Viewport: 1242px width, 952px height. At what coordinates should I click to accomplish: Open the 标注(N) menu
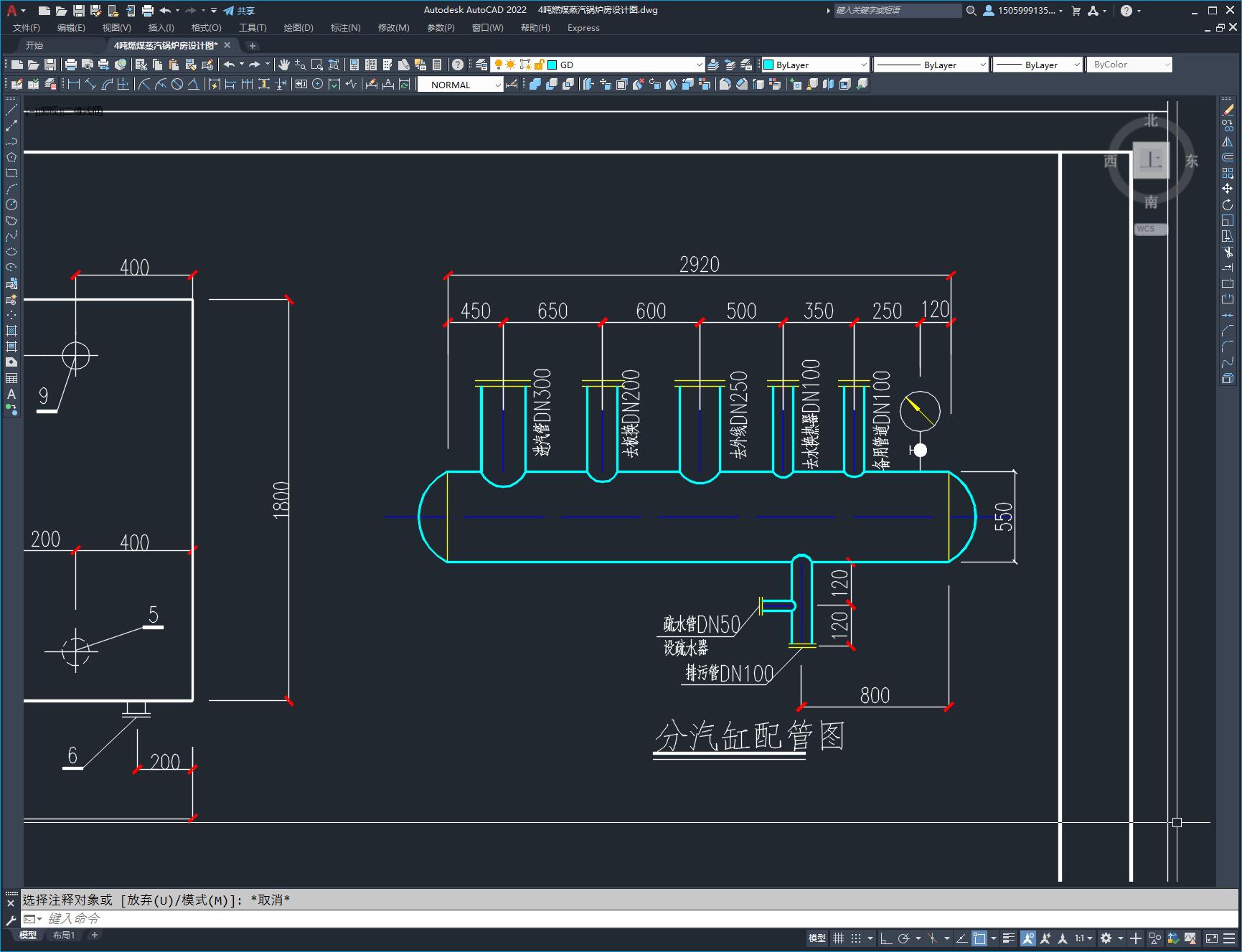(345, 28)
